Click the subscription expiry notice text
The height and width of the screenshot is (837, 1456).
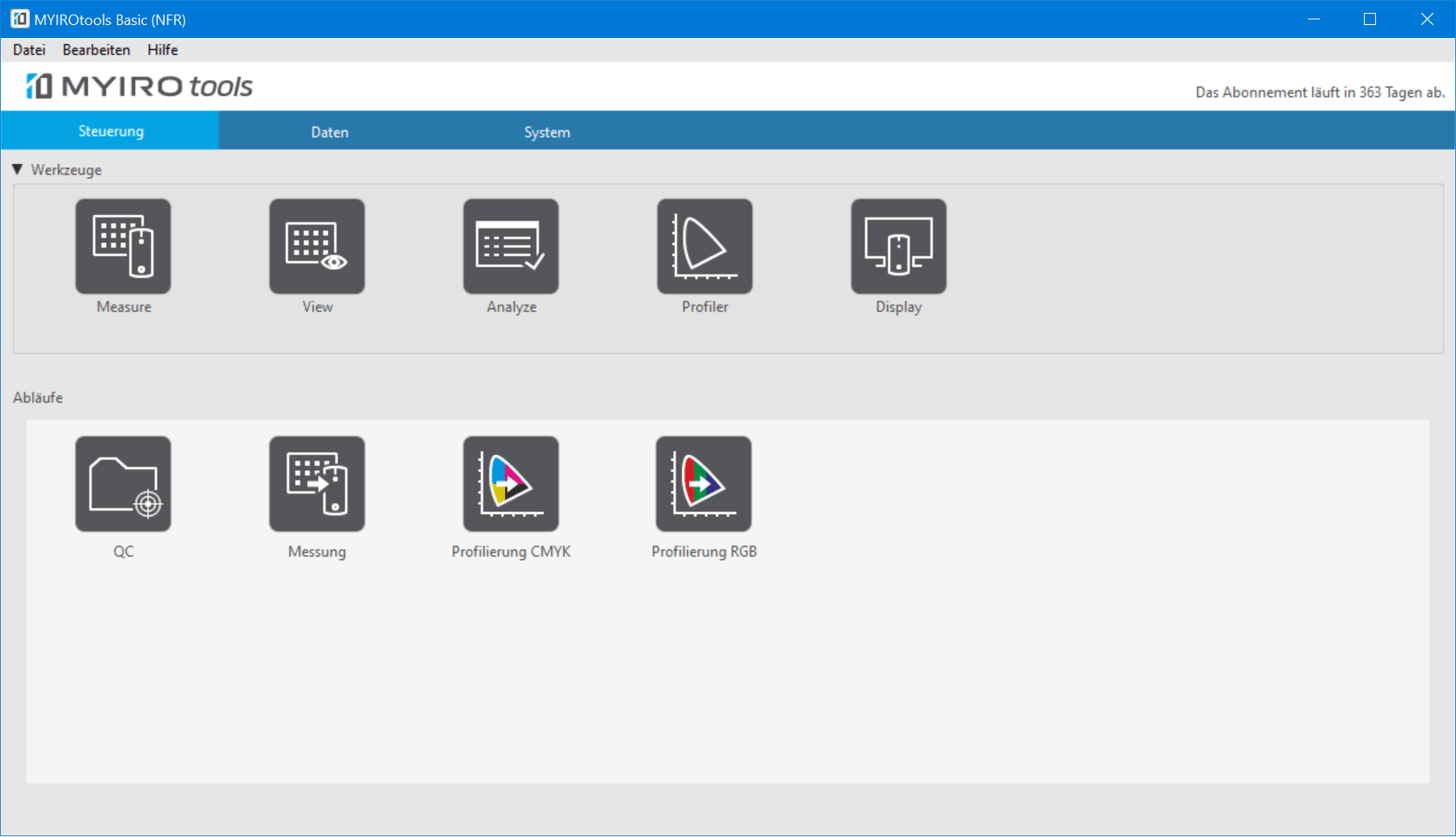[1319, 92]
